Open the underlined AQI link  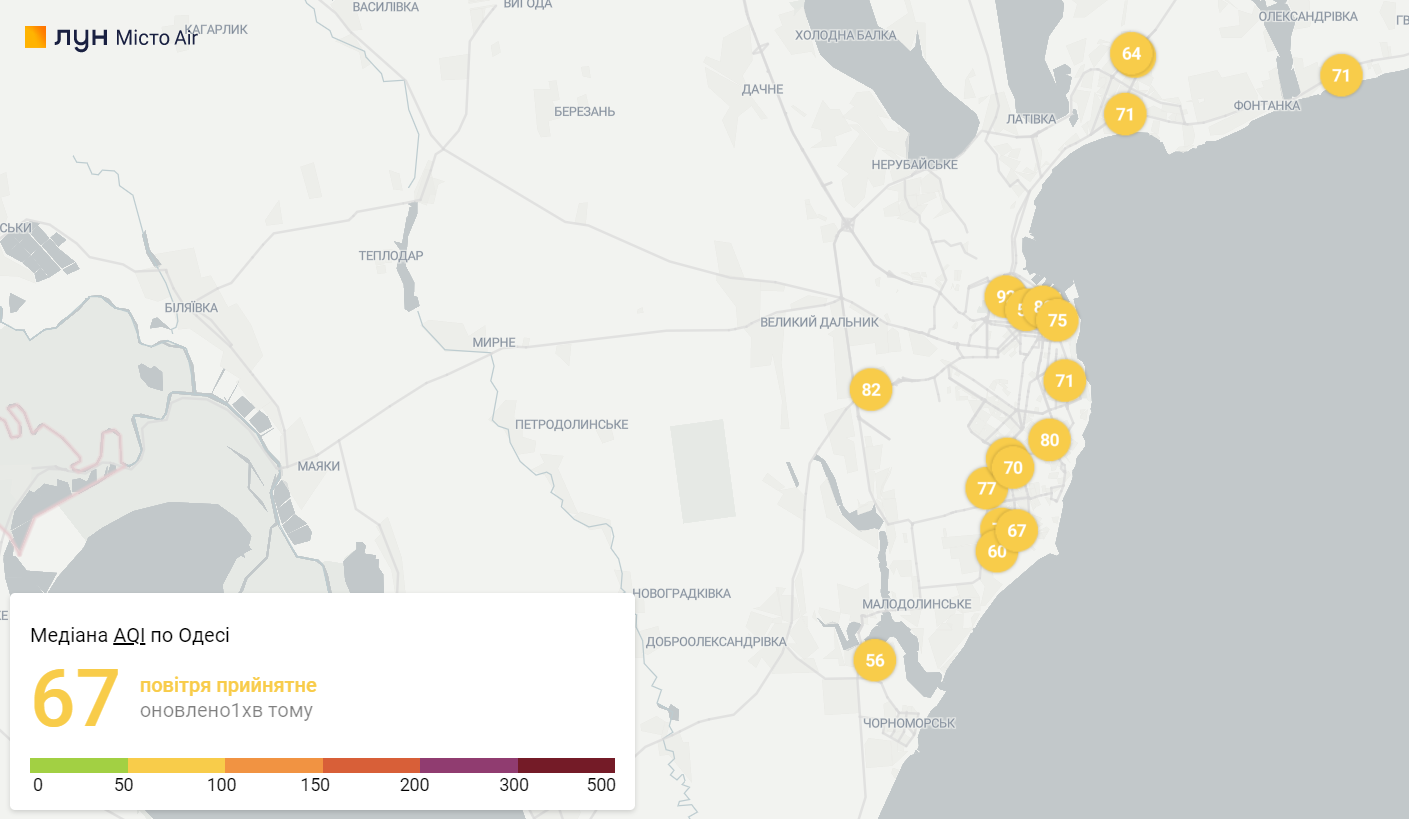[129, 635]
